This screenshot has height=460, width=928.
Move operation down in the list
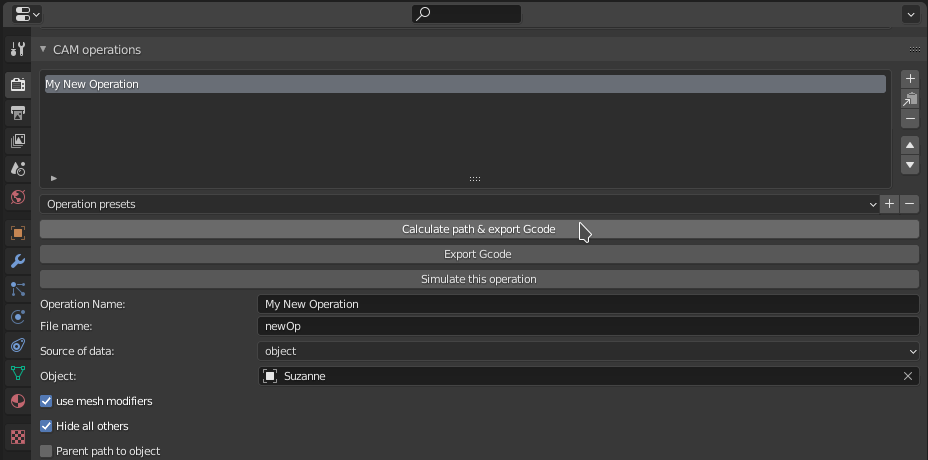(910, 165)
